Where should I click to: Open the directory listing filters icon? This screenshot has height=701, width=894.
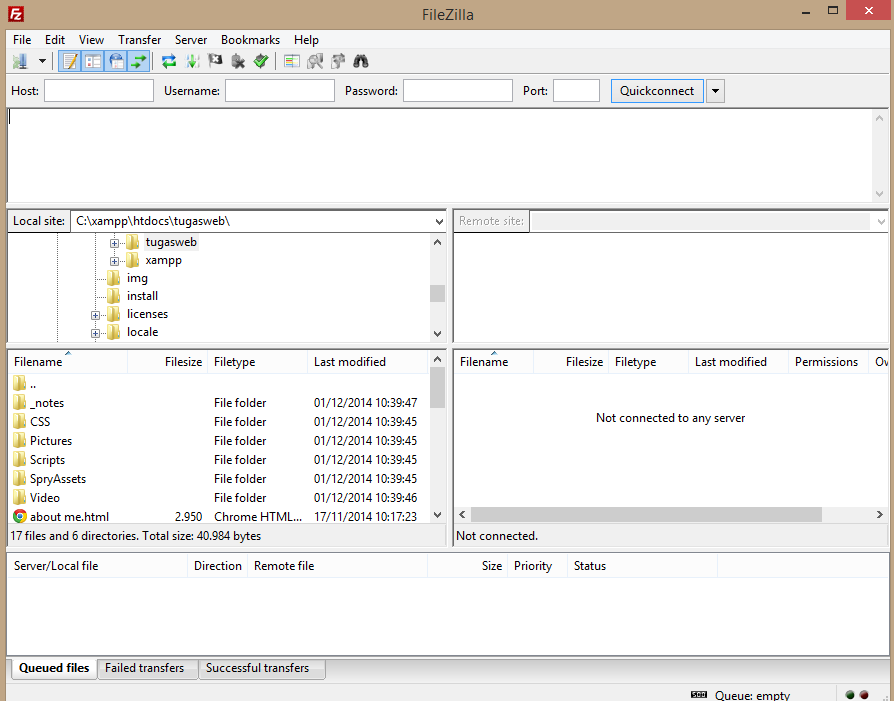292,61
